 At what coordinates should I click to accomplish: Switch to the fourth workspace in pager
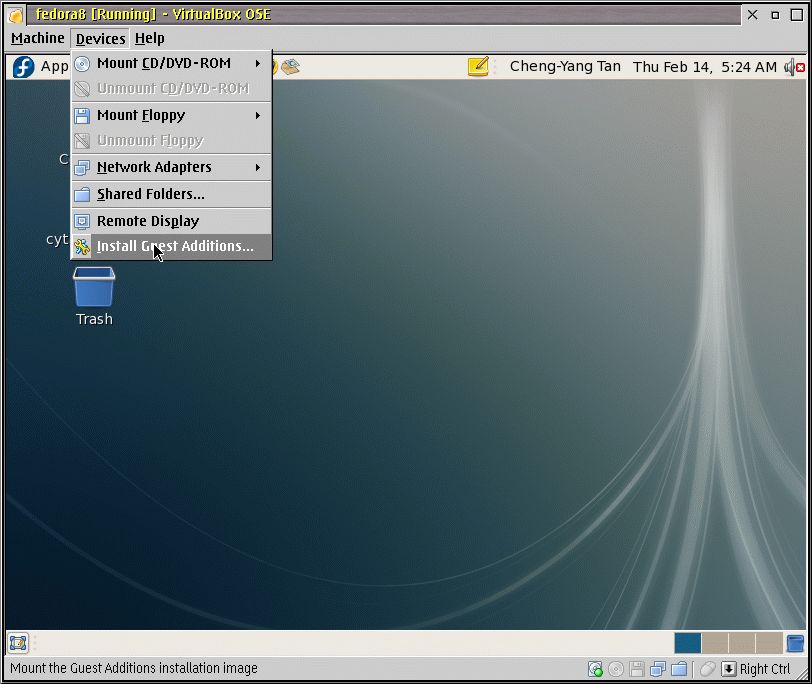[x=769, y=643]
